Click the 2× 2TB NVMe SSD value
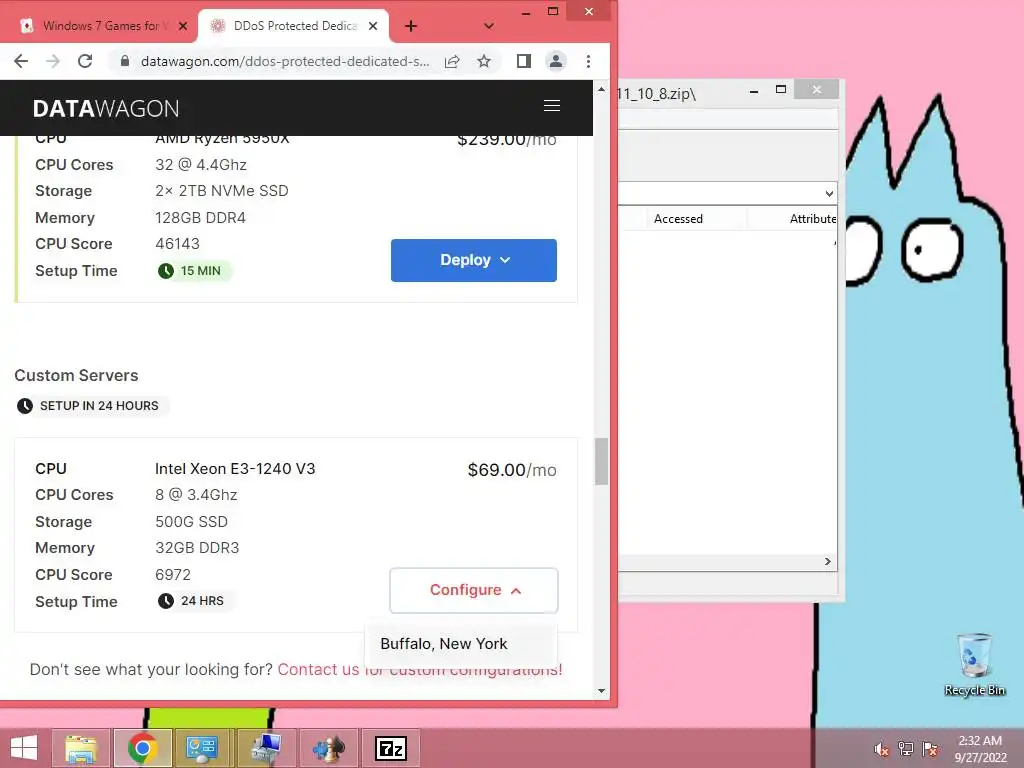The height and width of the screenshot is (768, 1024). [222, 191]
